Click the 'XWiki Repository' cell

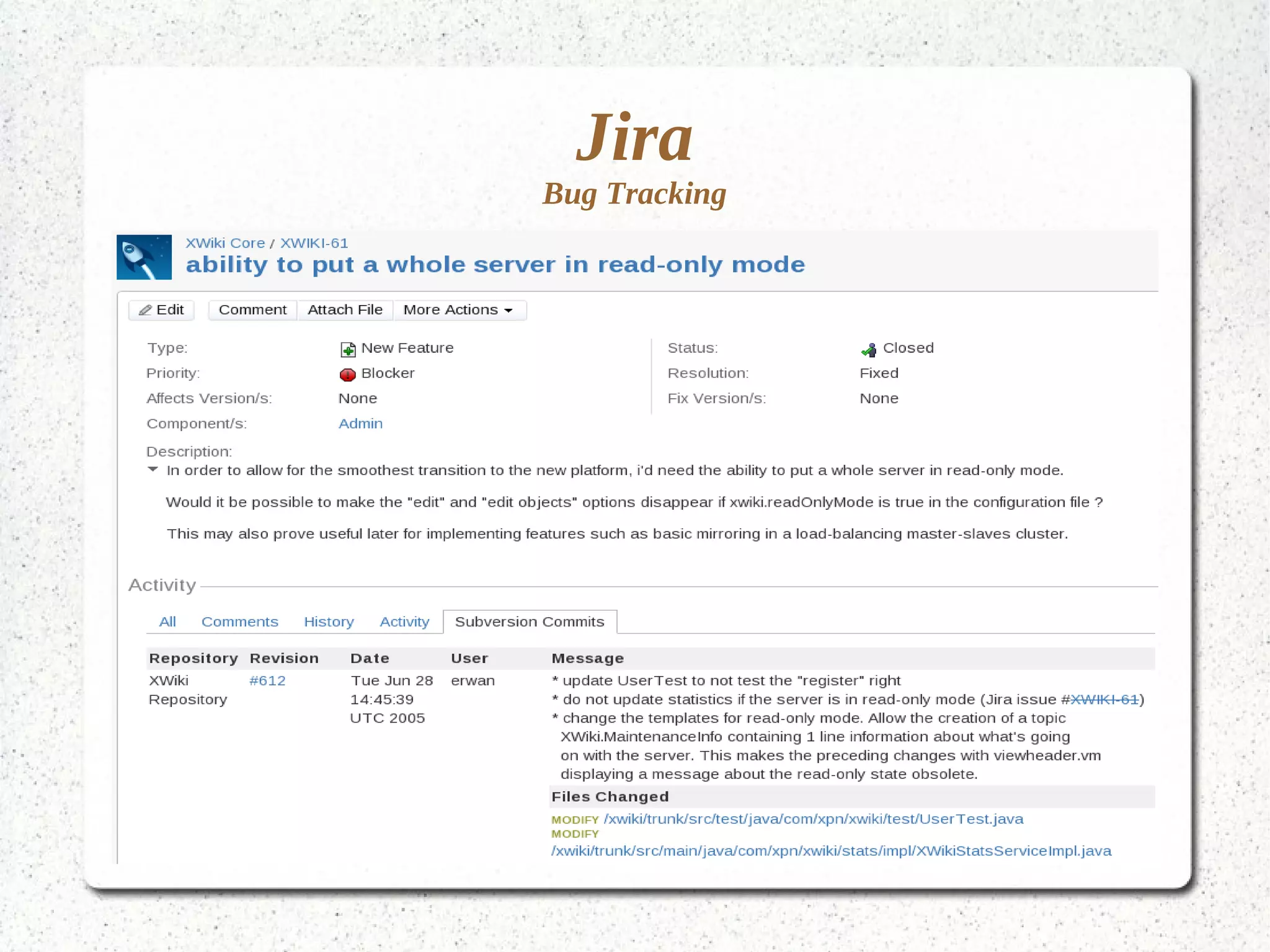188,690
